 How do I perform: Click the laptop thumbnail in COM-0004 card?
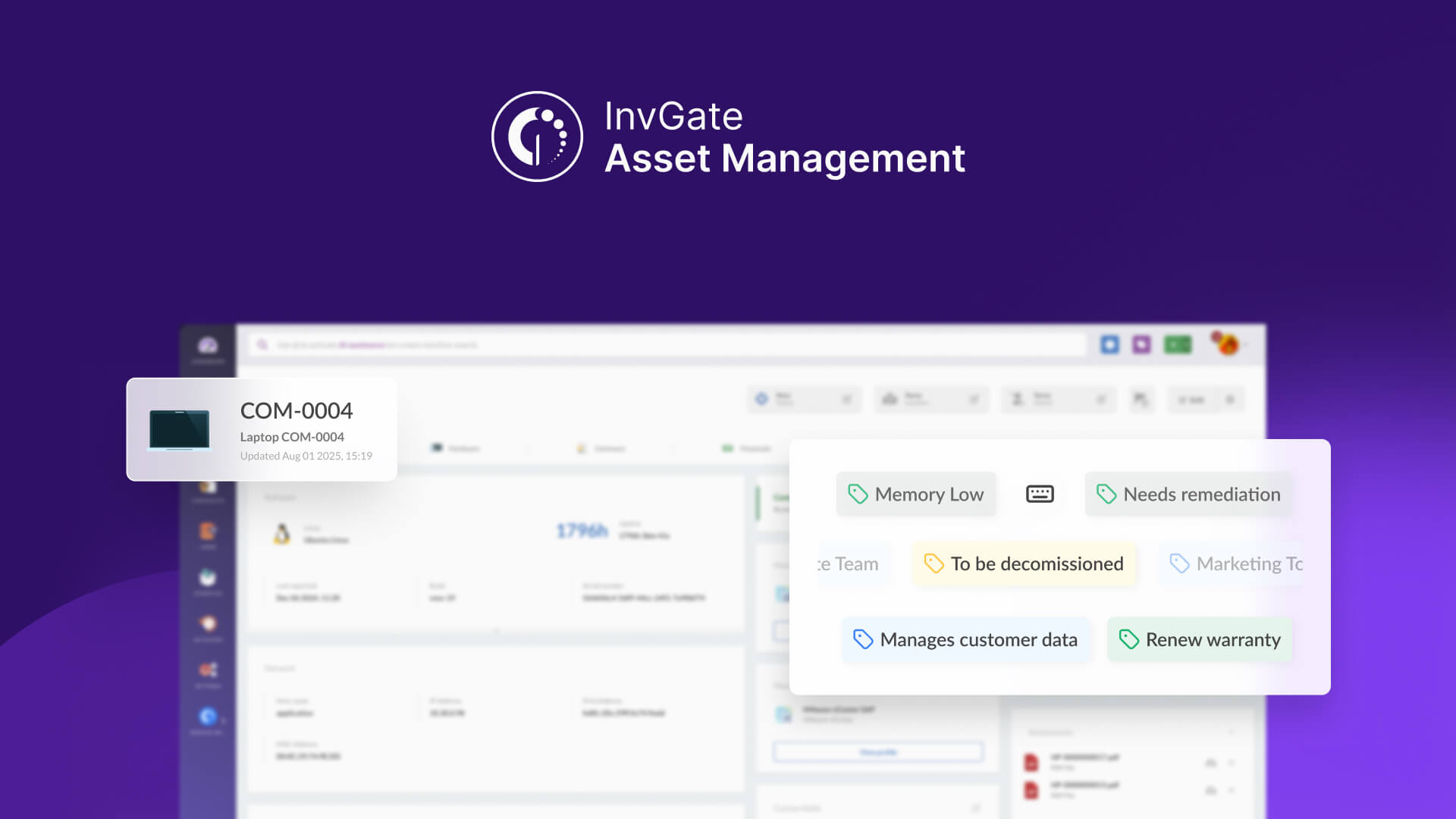click(x=179, y=430)
